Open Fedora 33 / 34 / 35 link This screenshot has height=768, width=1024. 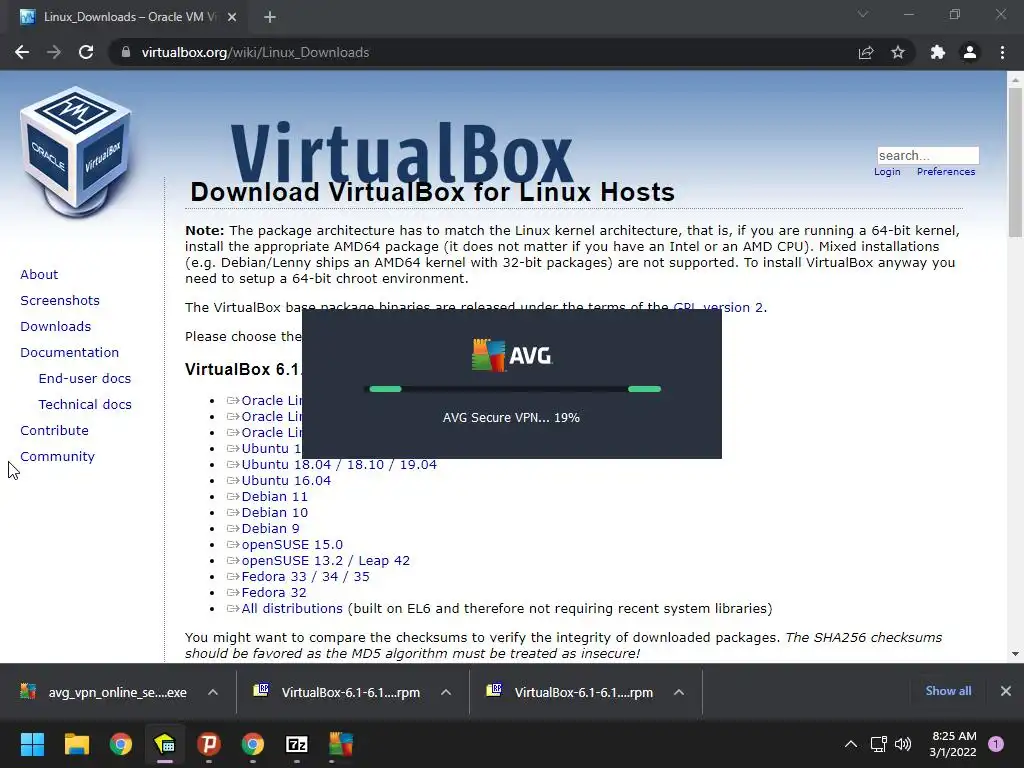tap(305, 577)
